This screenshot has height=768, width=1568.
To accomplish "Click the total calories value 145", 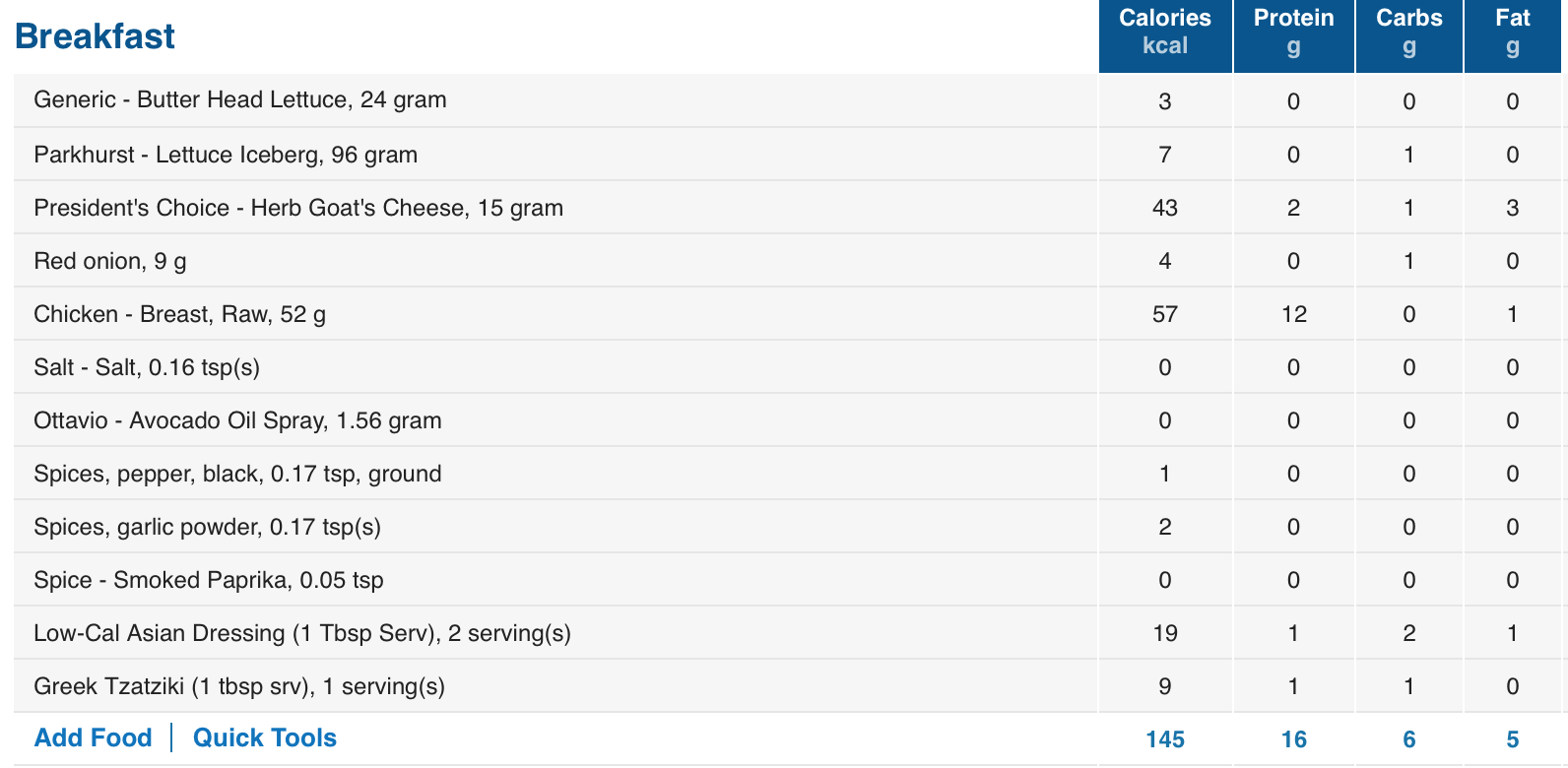I will [1165, 739].
